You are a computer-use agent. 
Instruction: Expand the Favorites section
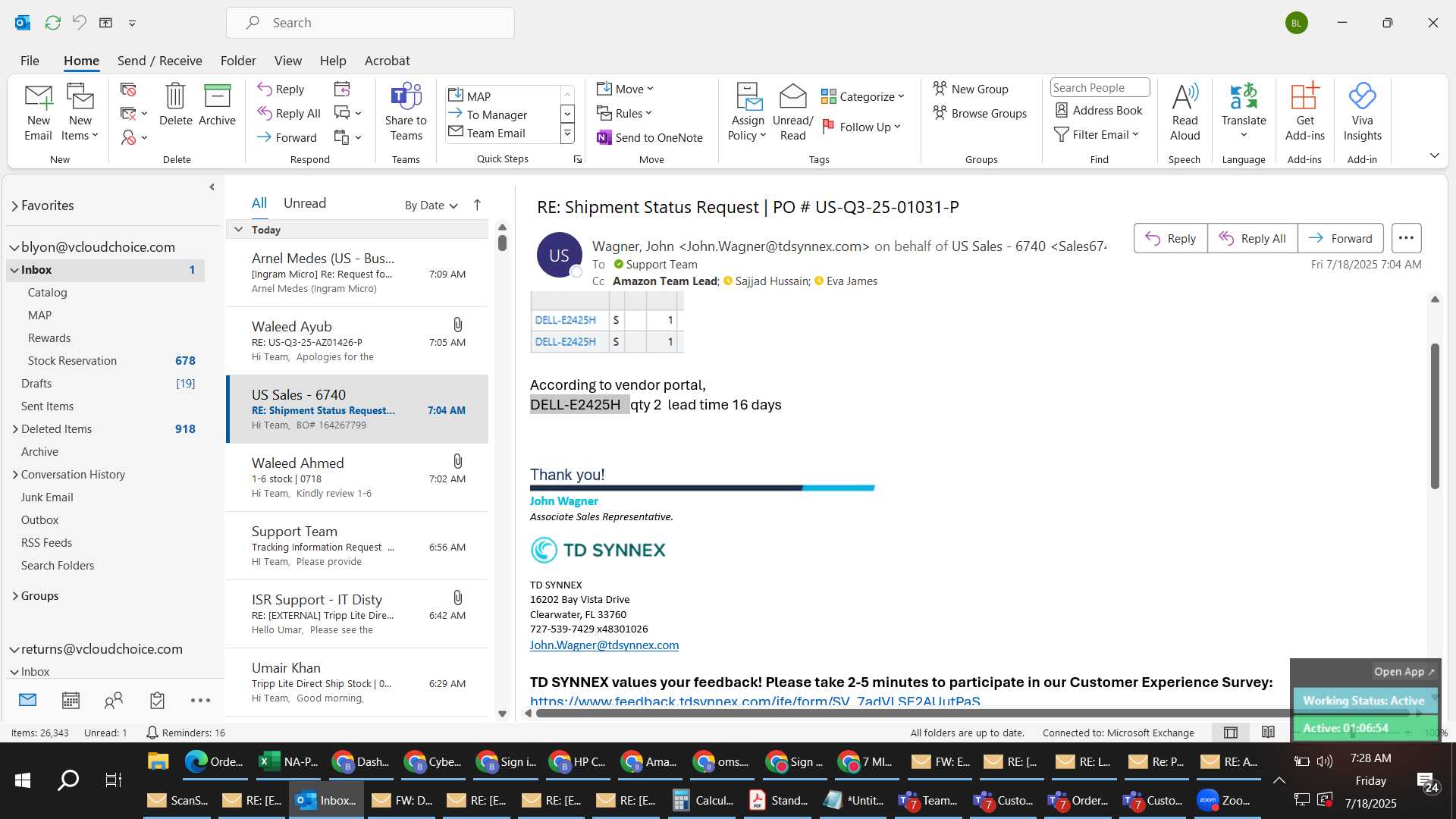(14, 206)
